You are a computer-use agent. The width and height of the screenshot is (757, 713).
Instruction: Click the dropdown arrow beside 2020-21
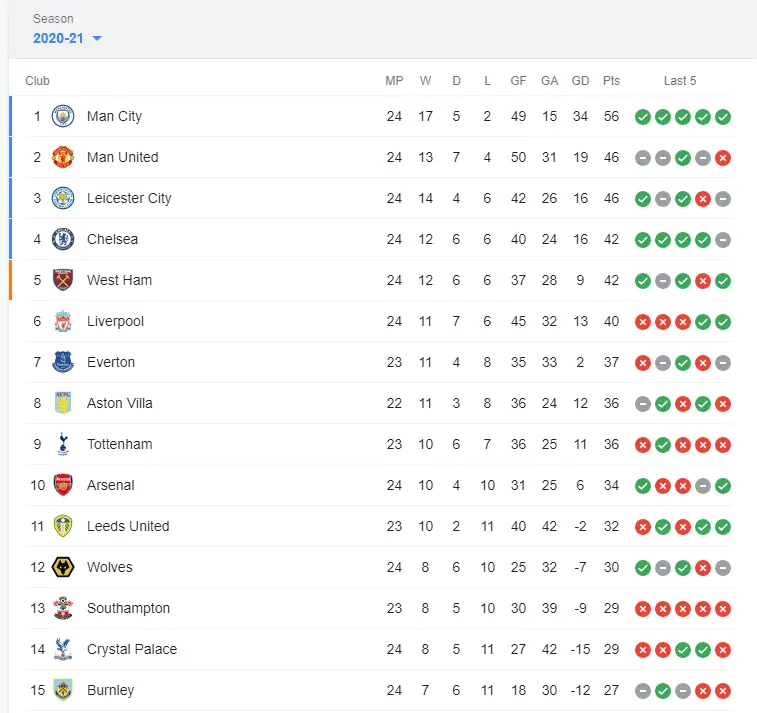coord(97,39)
